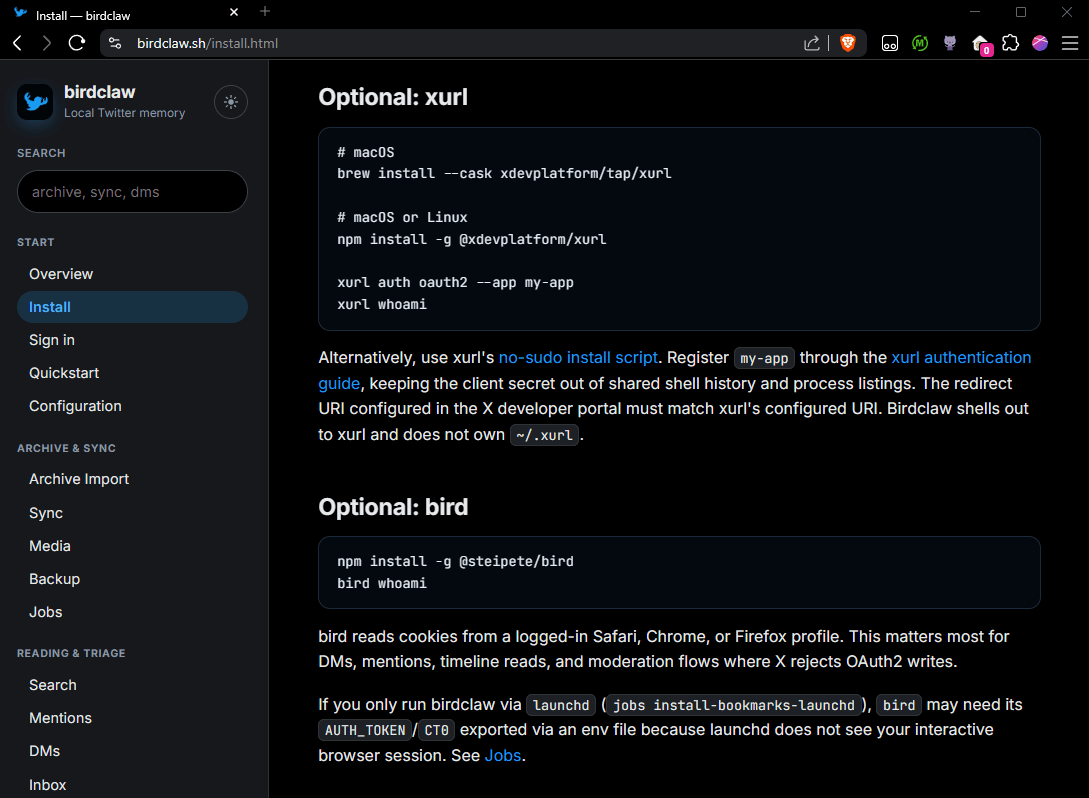
Task: Open a new browser tab
Action: click(265, 12)
